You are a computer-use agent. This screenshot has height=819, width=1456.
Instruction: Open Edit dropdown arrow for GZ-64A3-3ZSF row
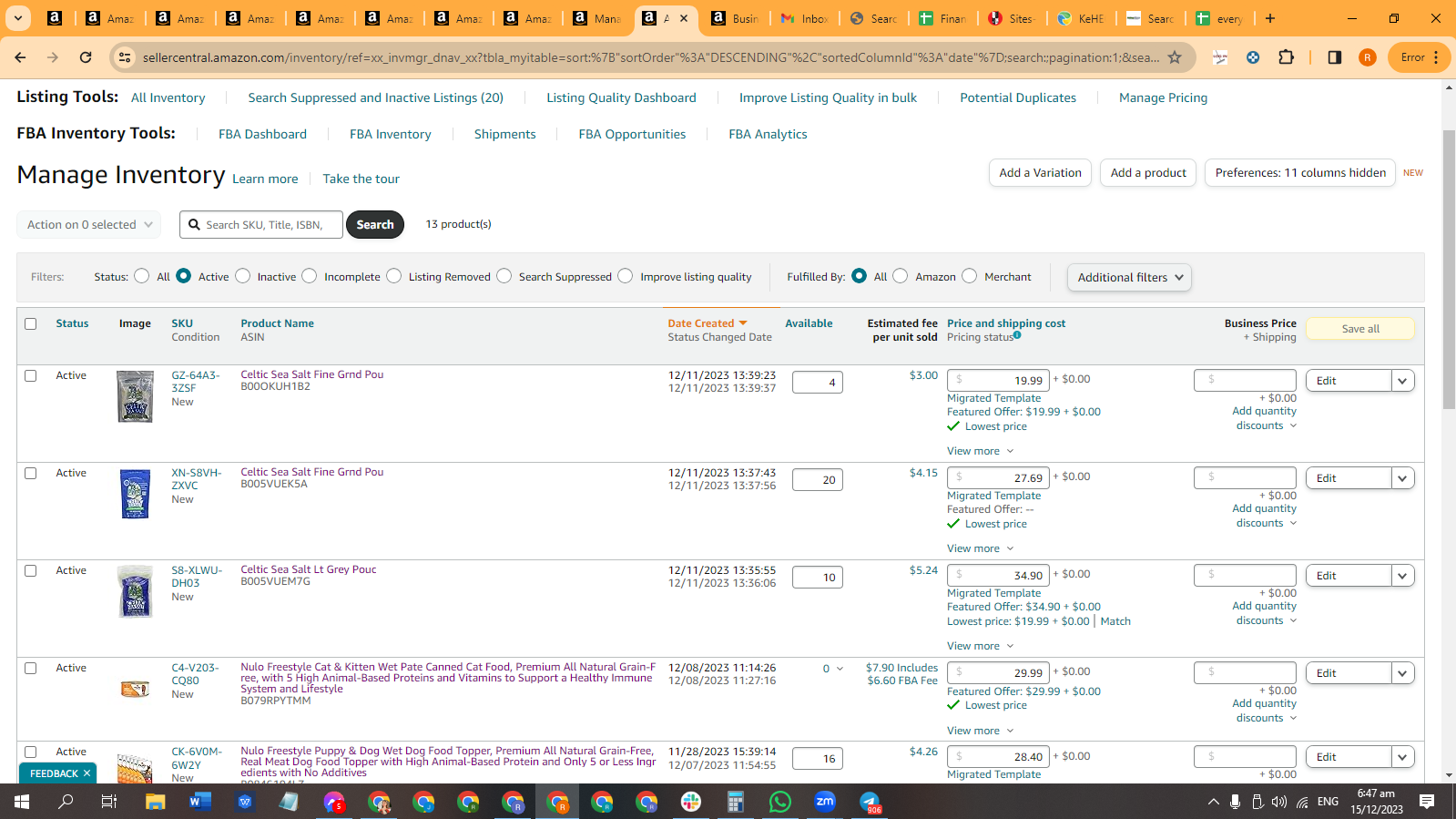[1403, 381]
